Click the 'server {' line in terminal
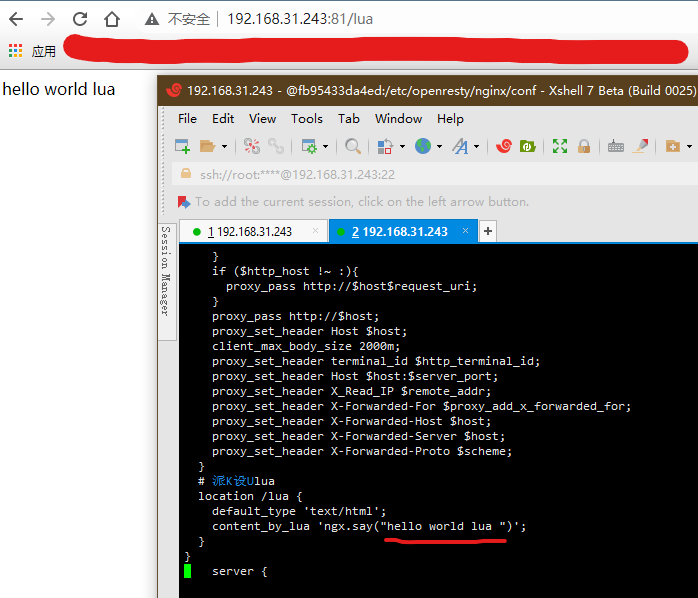Screen dimensions: 698x598 click(239, 571)
